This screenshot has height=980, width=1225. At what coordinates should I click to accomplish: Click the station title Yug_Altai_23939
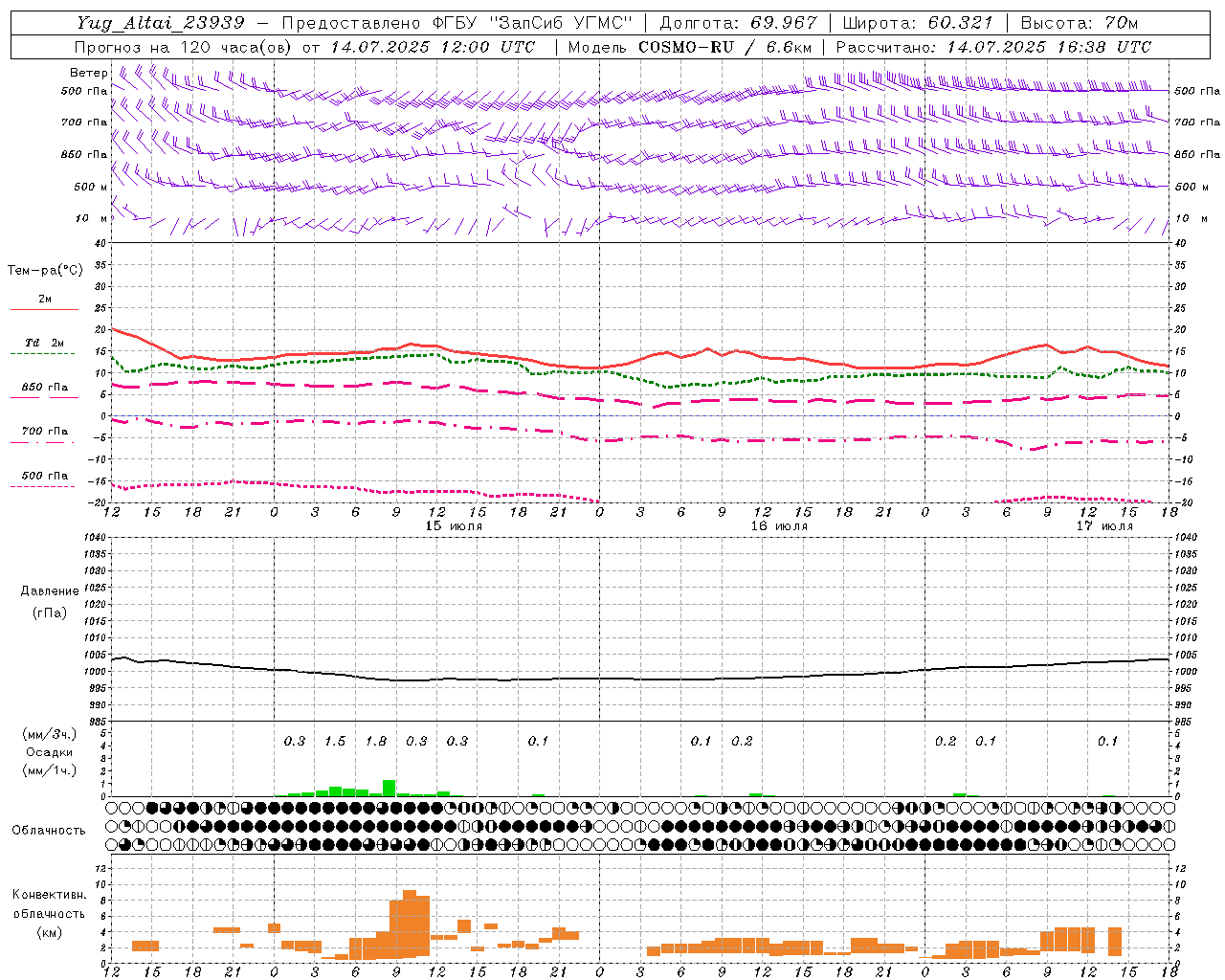coord(161,23)
